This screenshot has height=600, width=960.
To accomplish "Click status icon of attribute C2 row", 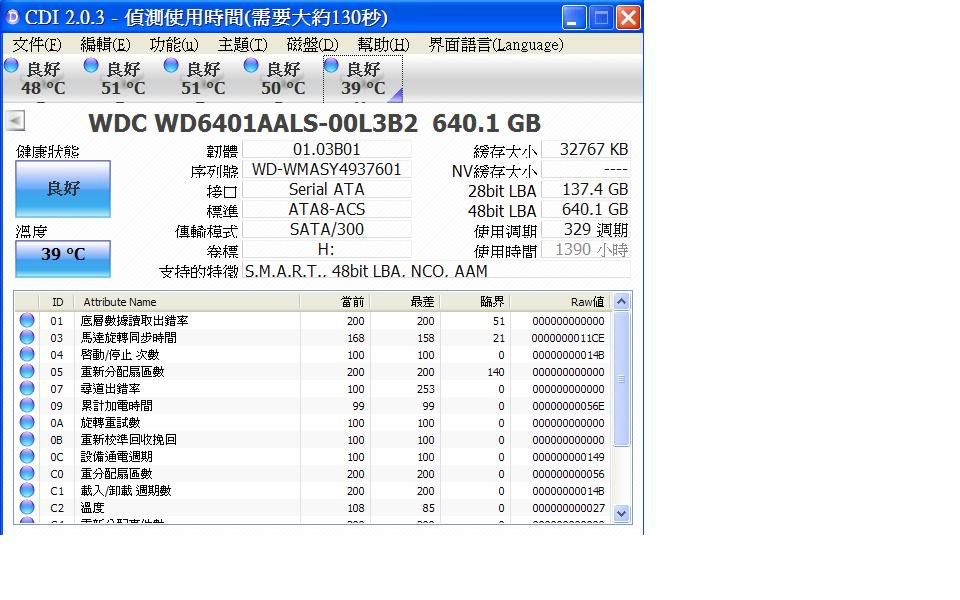I will pyautogui.click(x=27, y=508).
